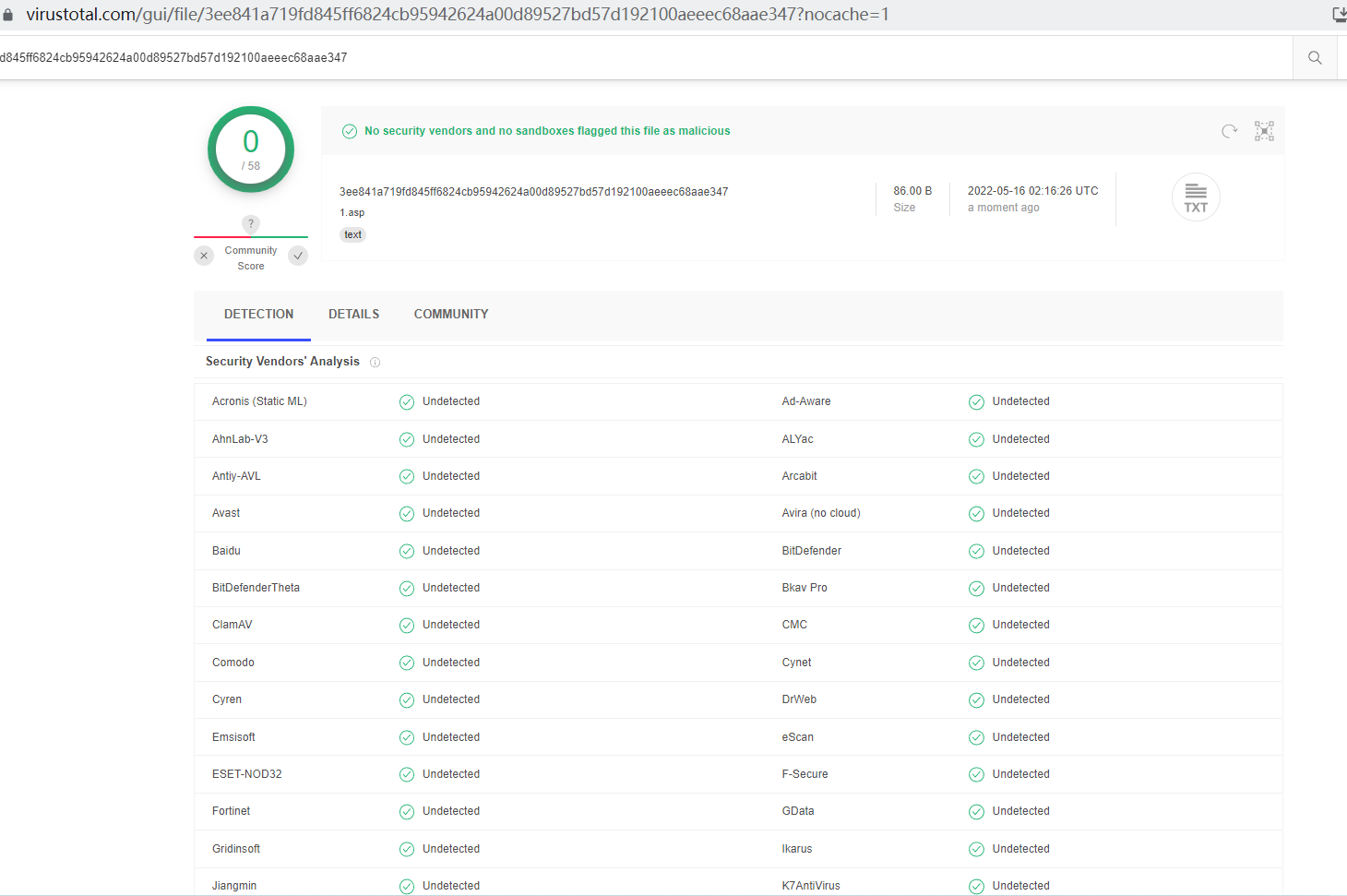Click the 2022-05-16 02:16:26 UTC timestamp
The image size is (1347, 896).
1032,191
